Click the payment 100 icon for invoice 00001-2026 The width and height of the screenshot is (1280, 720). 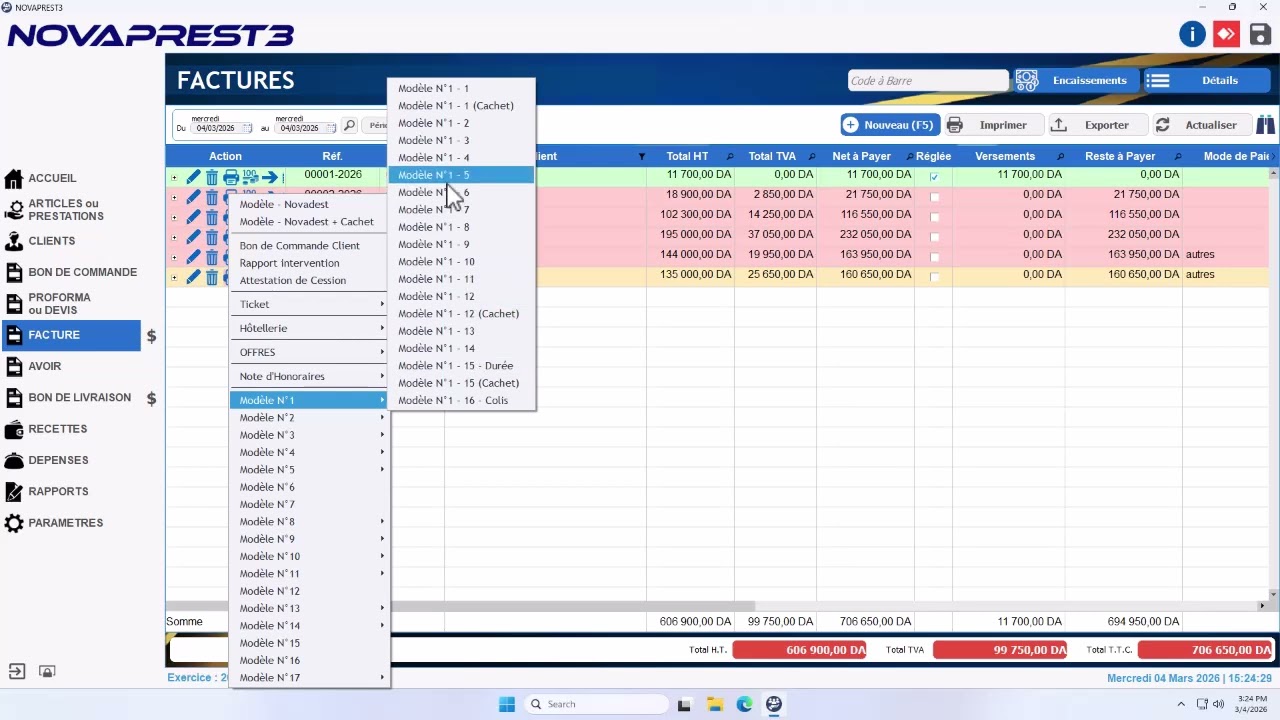pos(250,177)
